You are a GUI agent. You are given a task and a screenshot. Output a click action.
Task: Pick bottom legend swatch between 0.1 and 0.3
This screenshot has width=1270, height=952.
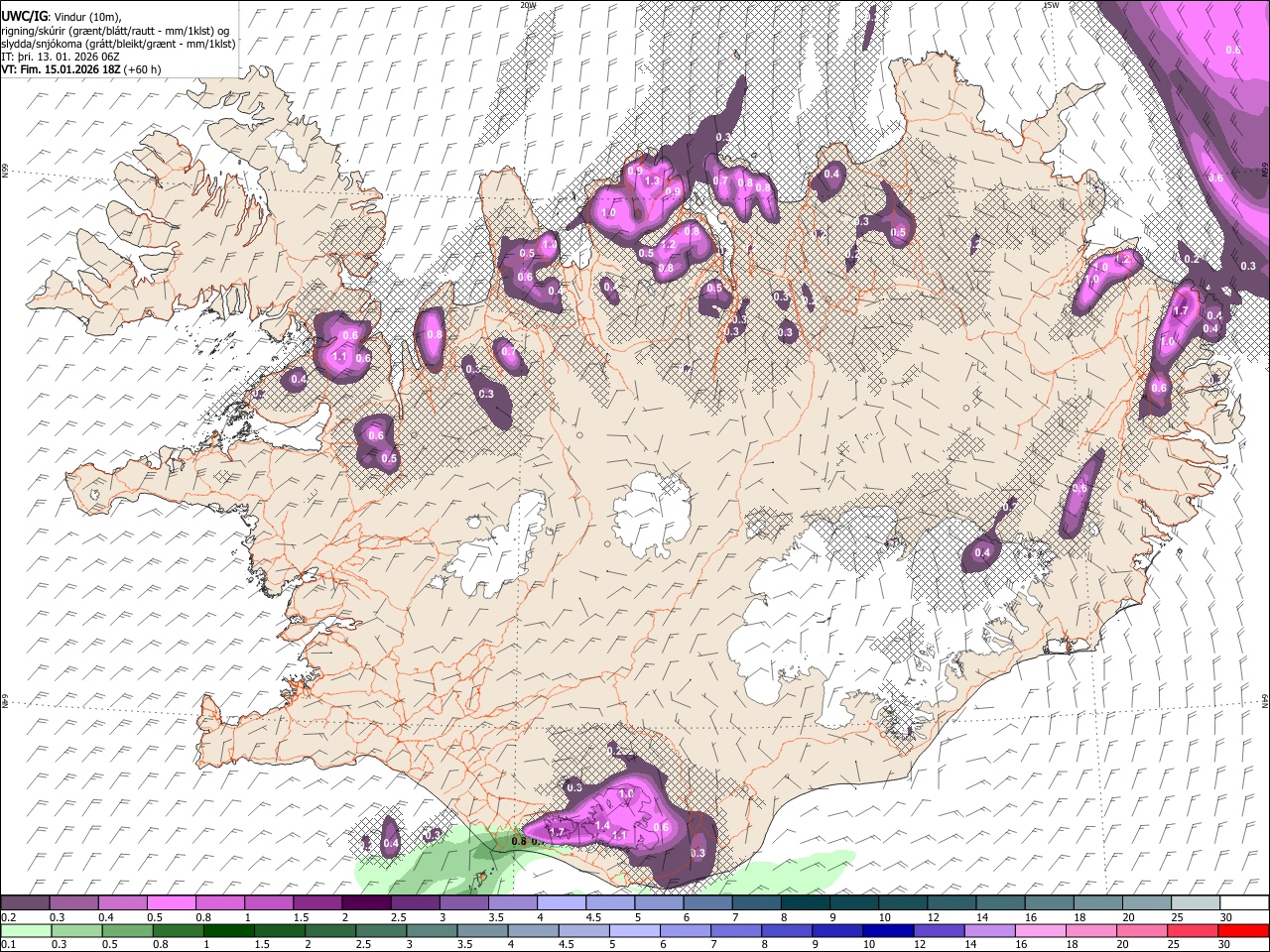tap(26, 930)
